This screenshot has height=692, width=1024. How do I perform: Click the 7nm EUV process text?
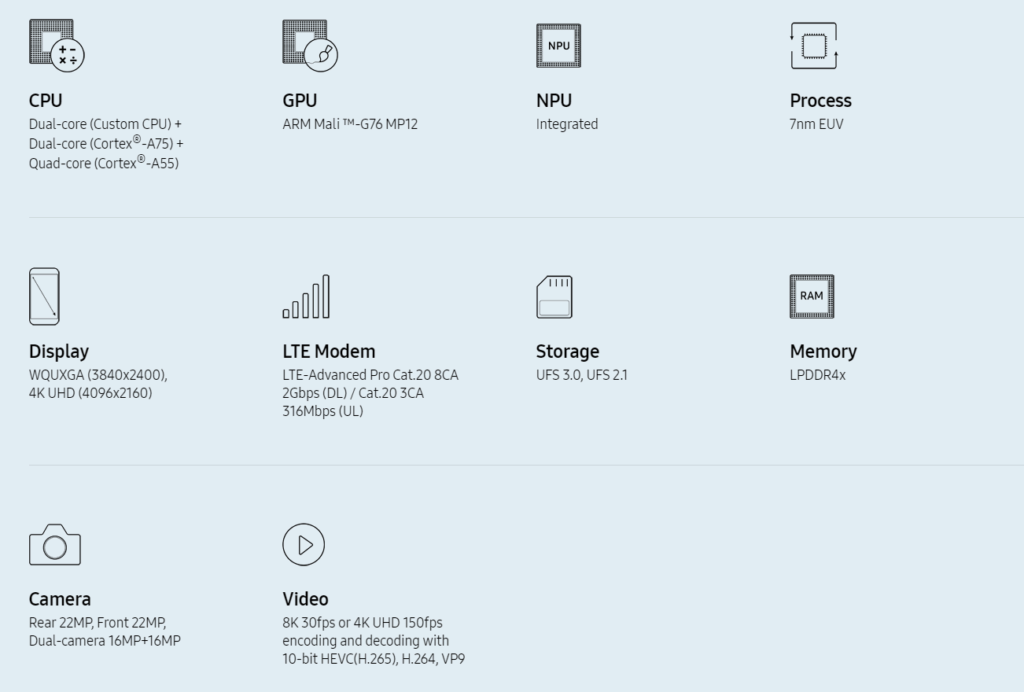(817, 124)
